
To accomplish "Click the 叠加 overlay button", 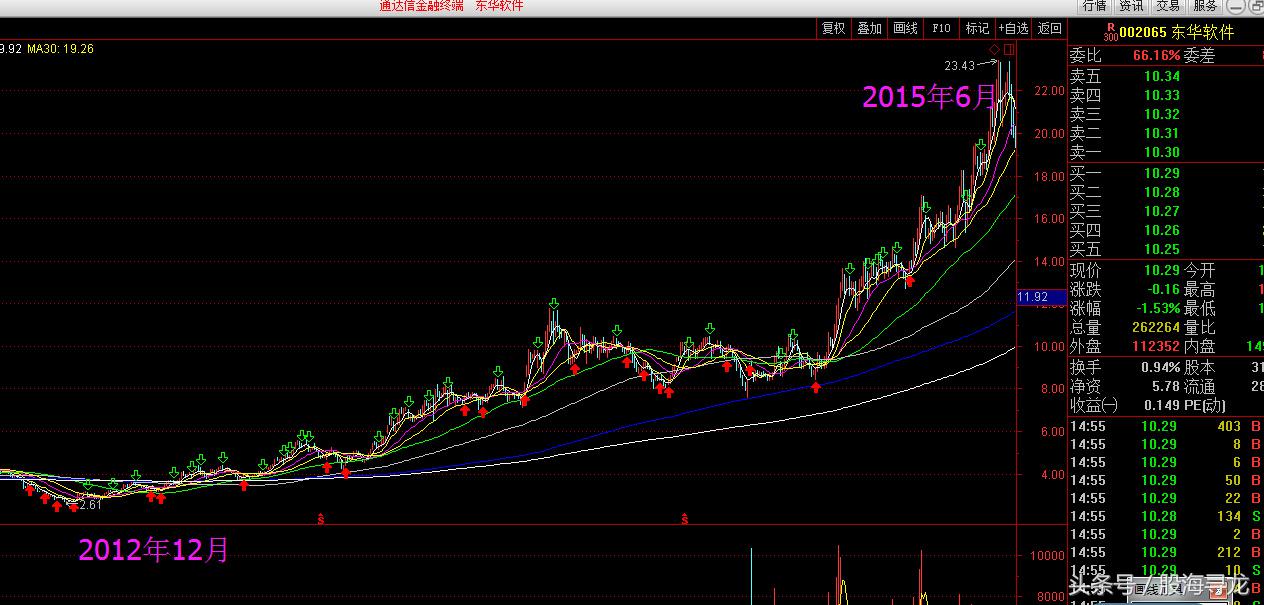I will point(870,29).
